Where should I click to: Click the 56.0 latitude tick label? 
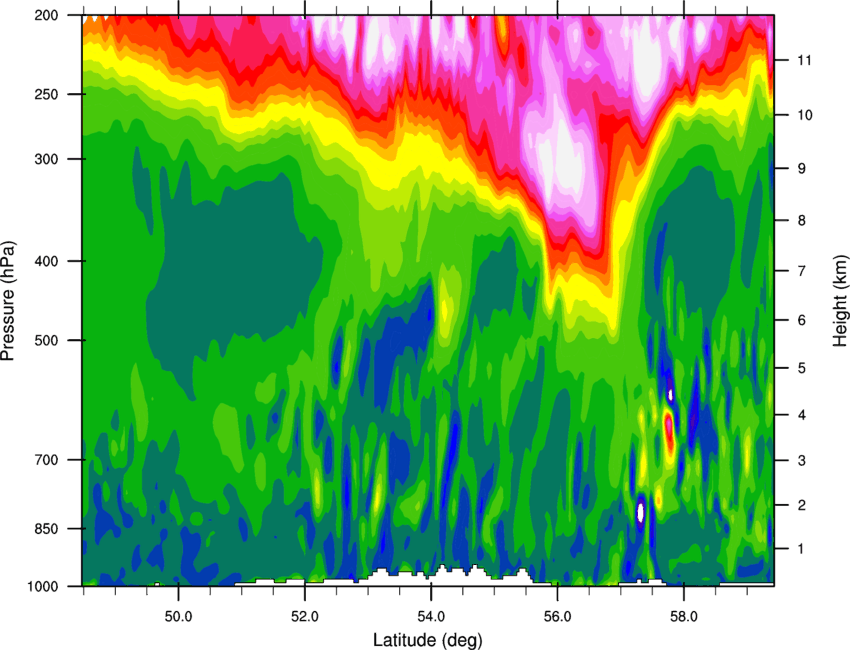(x=558, y=616)
